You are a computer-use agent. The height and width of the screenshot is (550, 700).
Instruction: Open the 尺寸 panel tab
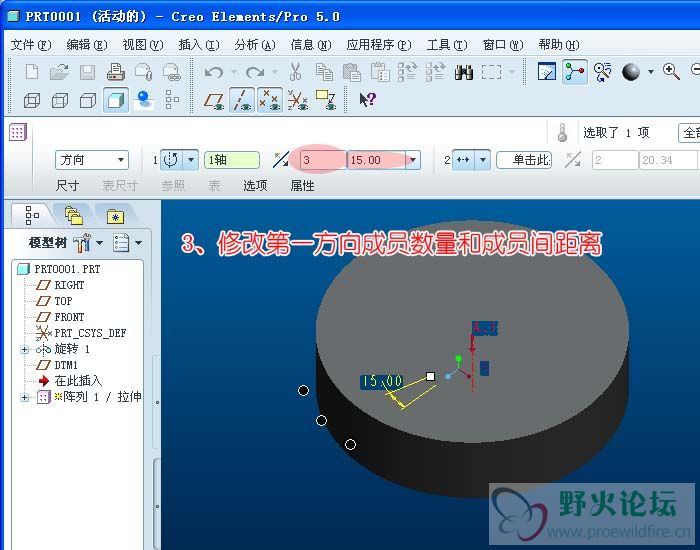(67, 185)
